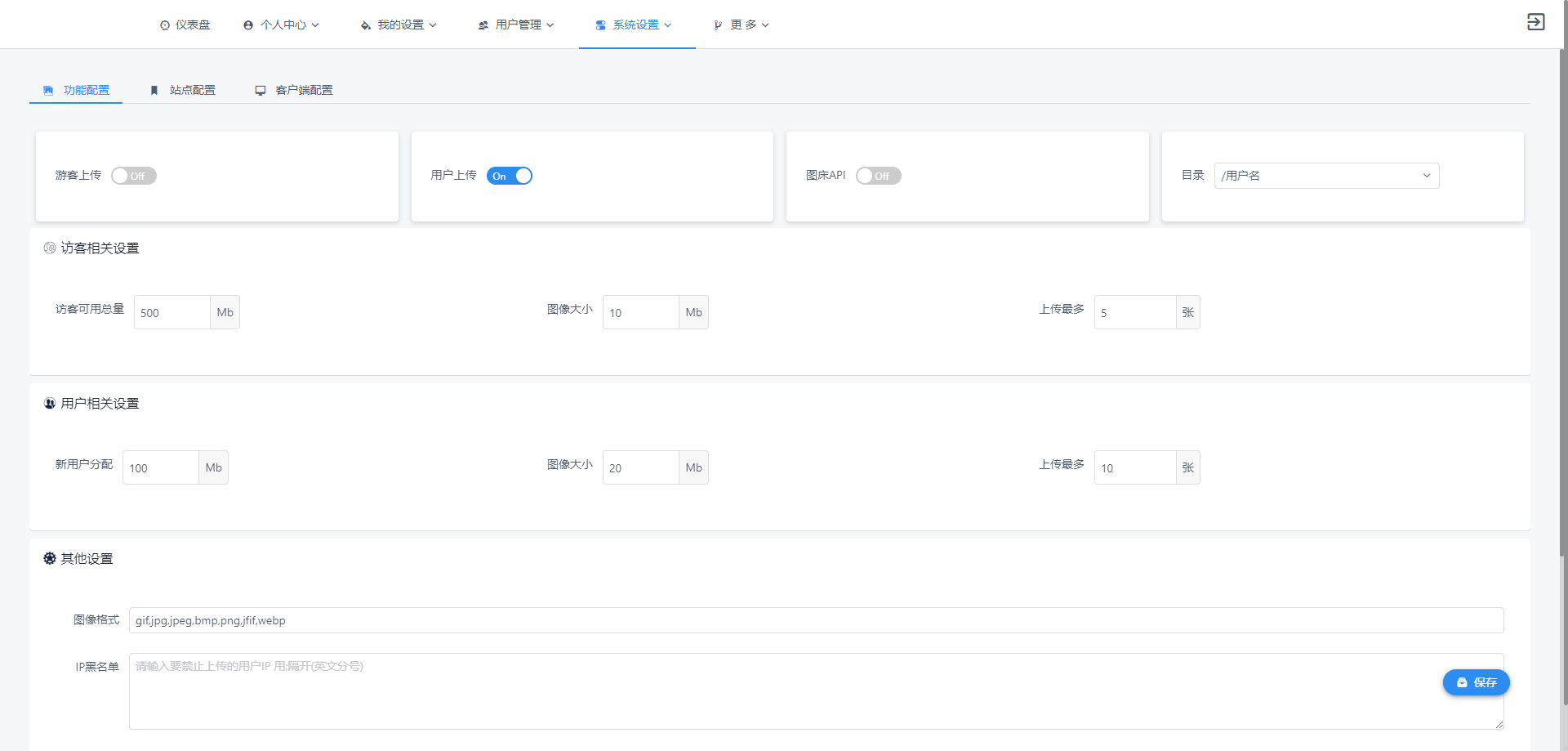Click the logout icon at top right
1568x751 pixels.
(x=1535, y=22)
